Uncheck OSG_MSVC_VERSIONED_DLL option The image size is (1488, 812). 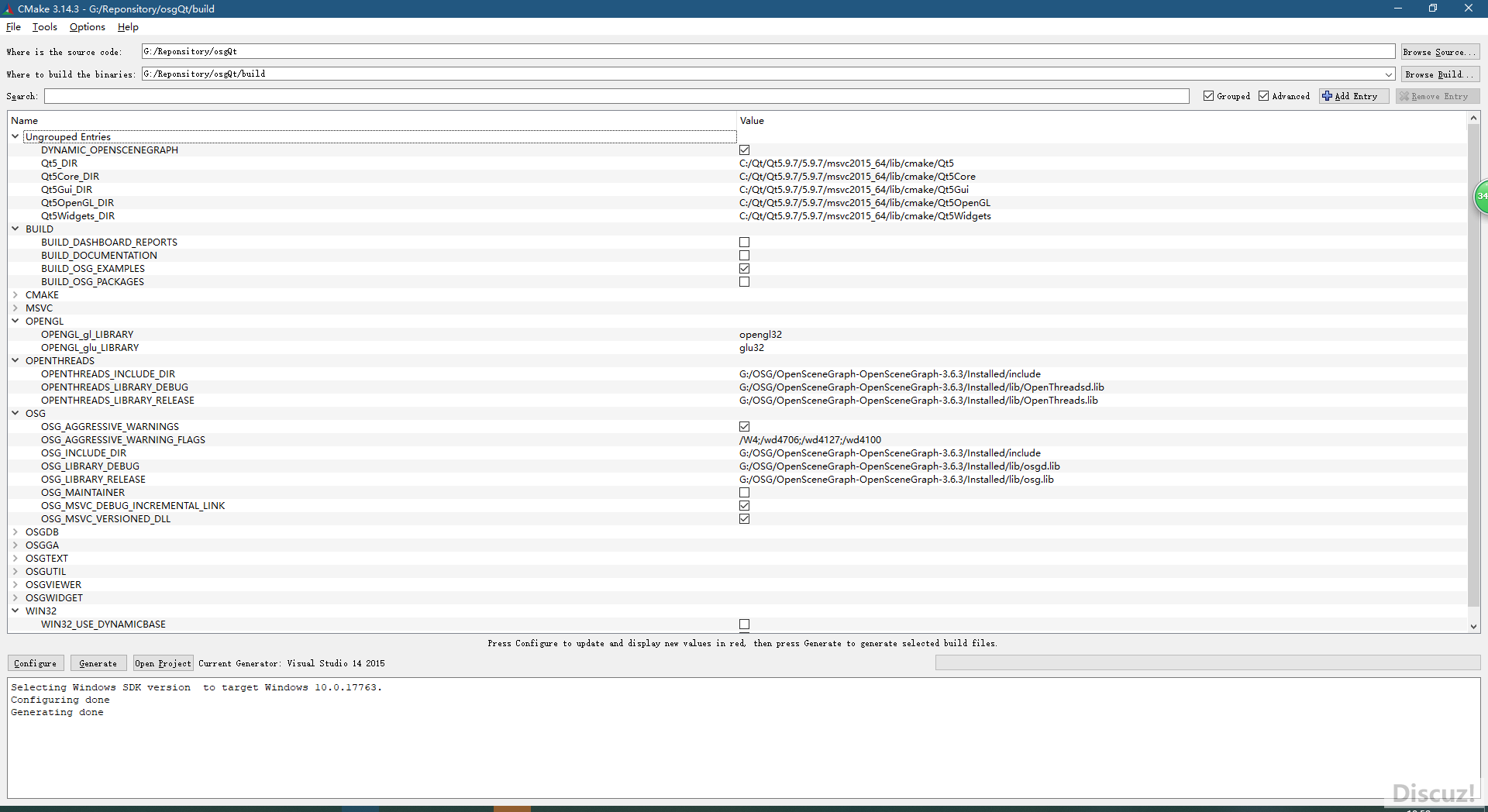[744, 519]
